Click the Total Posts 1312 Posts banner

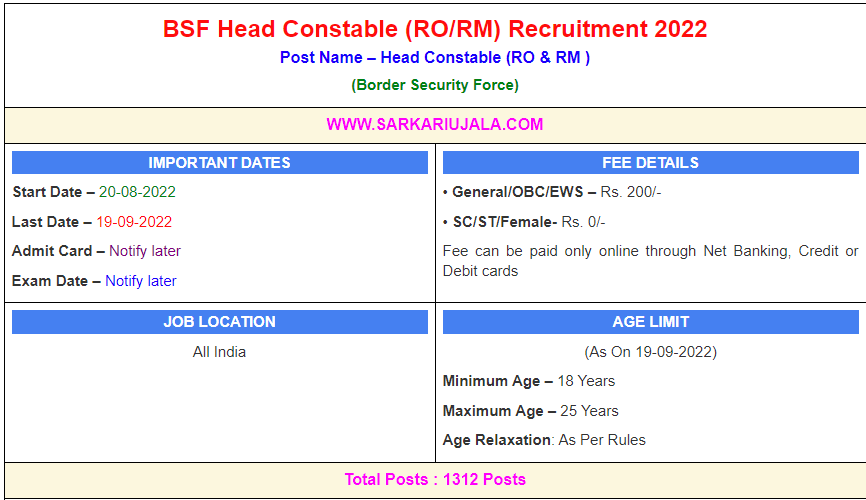(434, 480)
